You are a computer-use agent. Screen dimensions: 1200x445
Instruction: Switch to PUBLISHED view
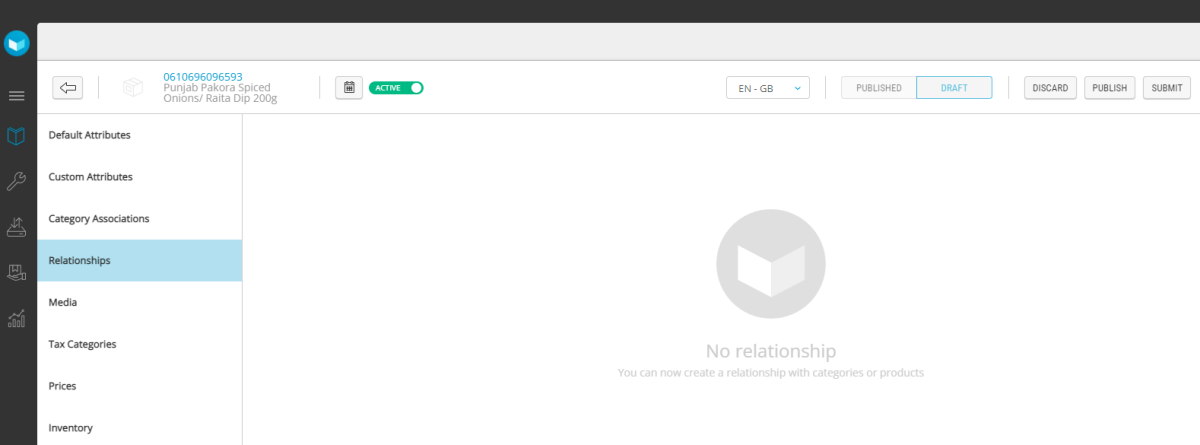[x=879, y=88]
